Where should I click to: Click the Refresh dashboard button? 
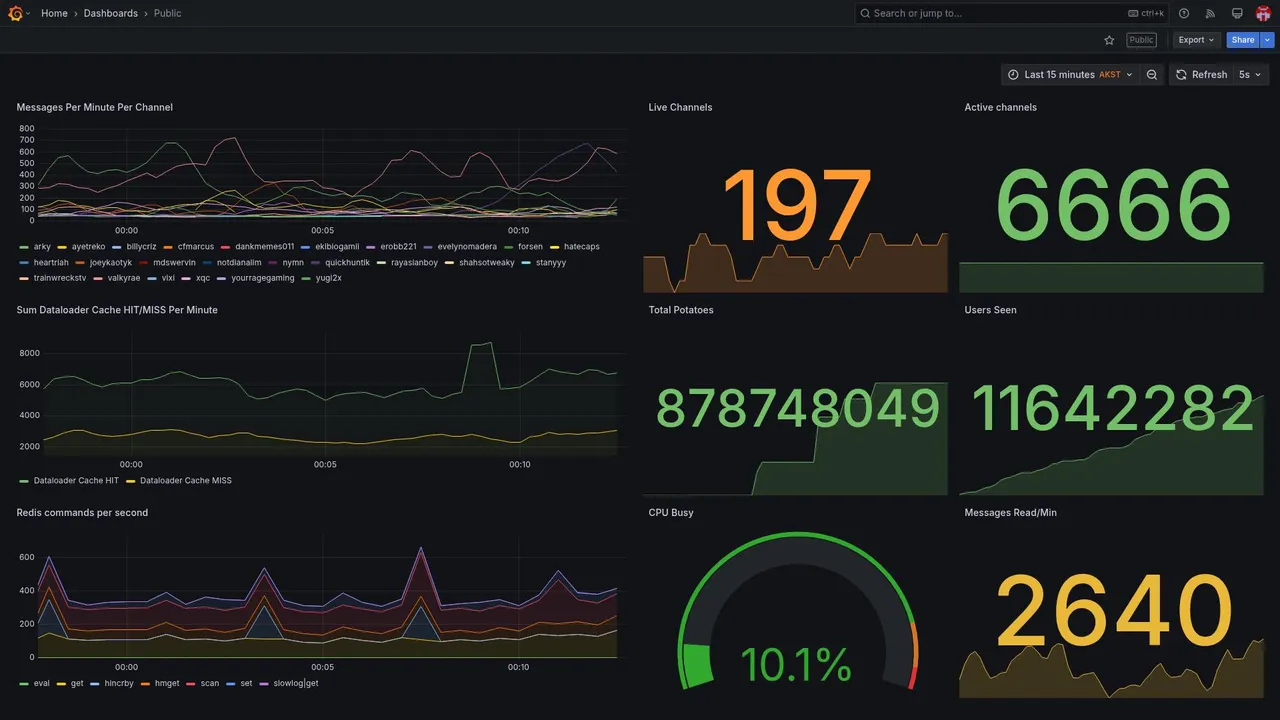[1201, 75]
